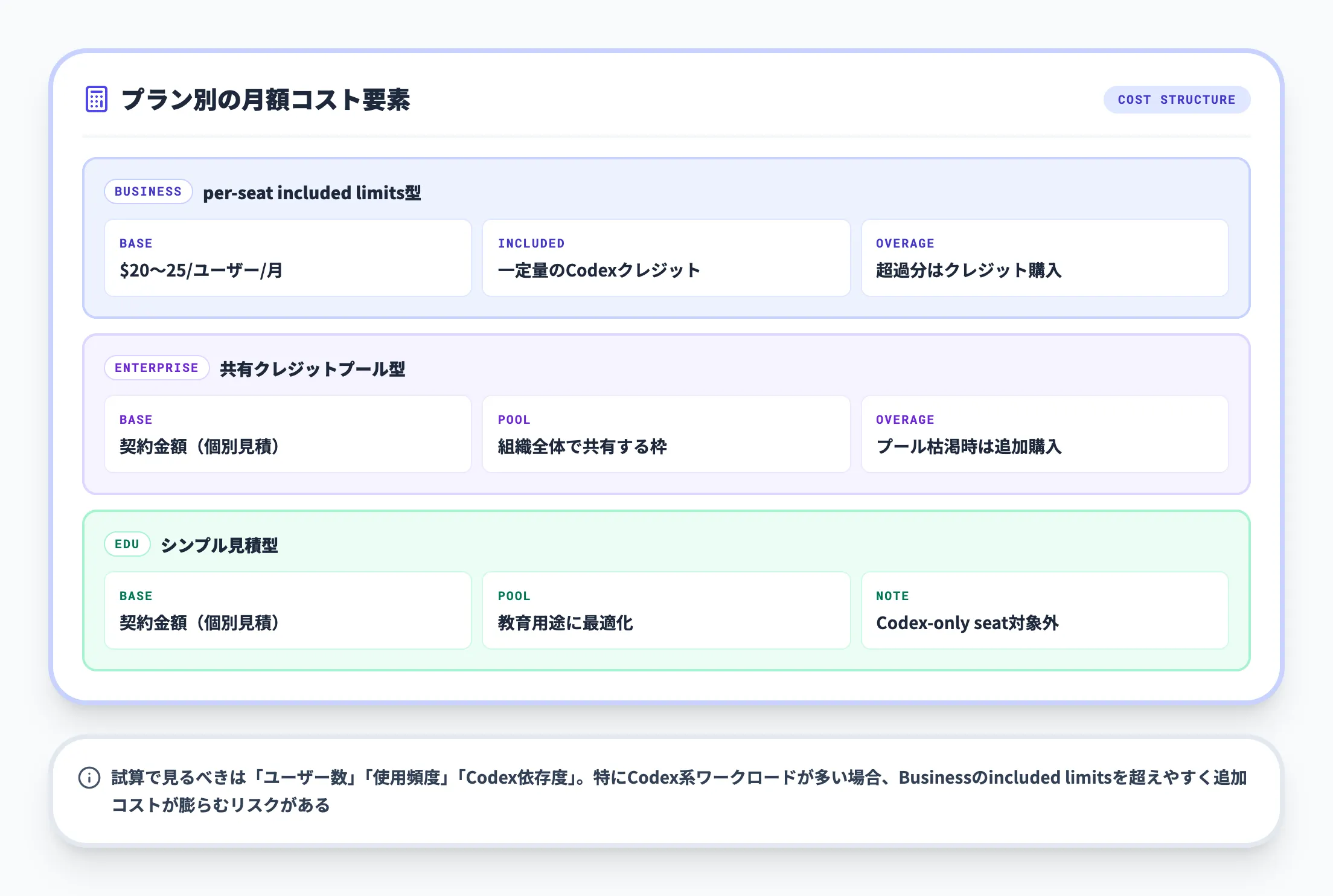The width and height of the screenshot is (1333, 896).
Task: Switch to the INCLUDED card tab
Action: coord(666,258)
